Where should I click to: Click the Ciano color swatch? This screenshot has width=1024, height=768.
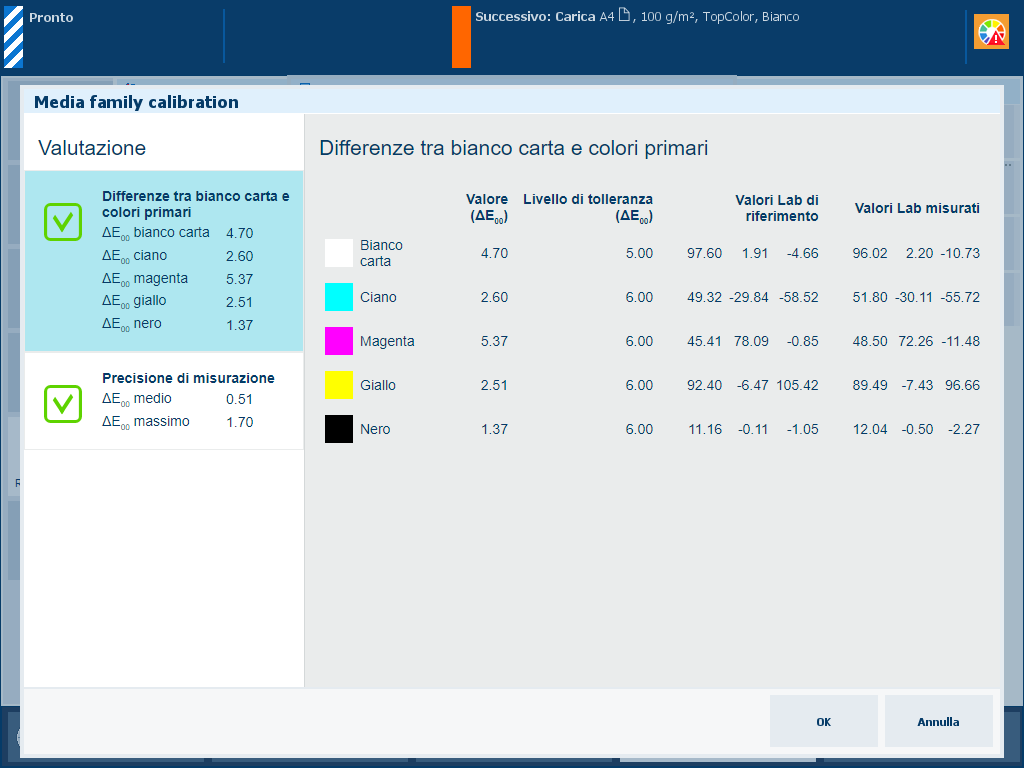coord(339,296)
